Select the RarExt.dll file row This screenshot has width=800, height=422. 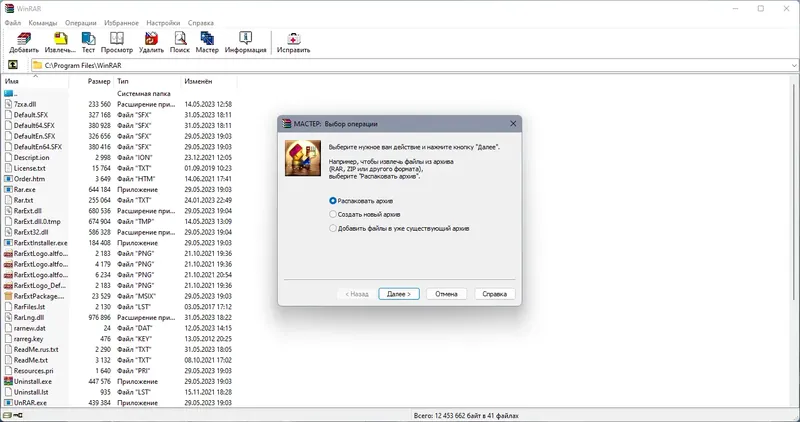(x=118, y=211)
